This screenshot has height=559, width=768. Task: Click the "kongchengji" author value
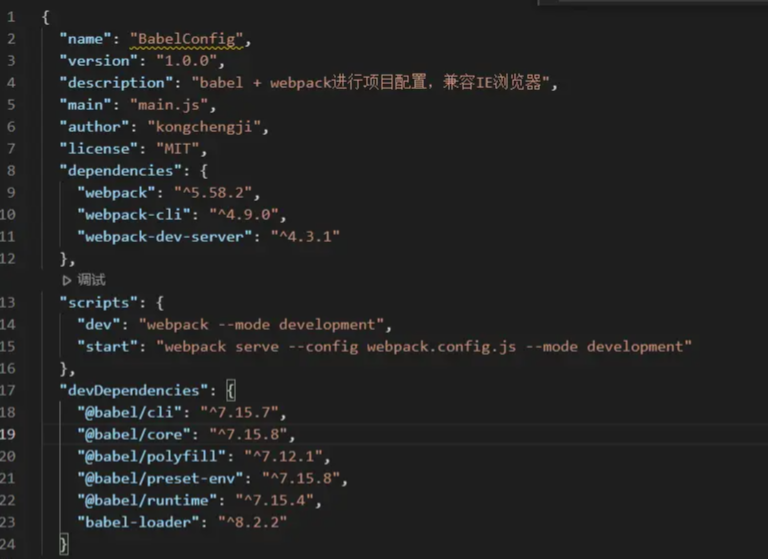pos(204,127)
